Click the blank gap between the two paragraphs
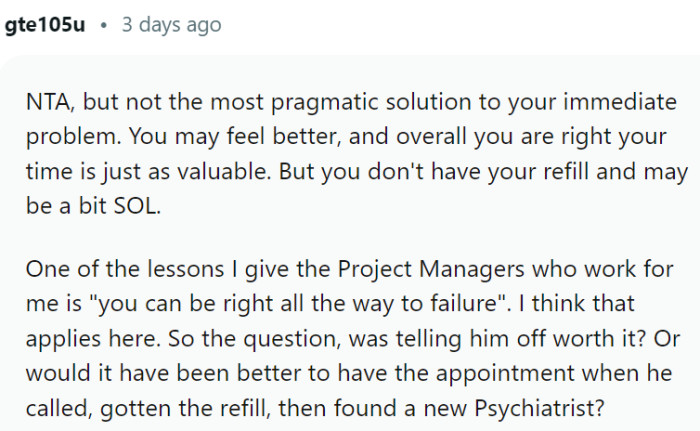The width and height of the screenshot is (700, 431). pyautogui.click(x=350, y=238)
